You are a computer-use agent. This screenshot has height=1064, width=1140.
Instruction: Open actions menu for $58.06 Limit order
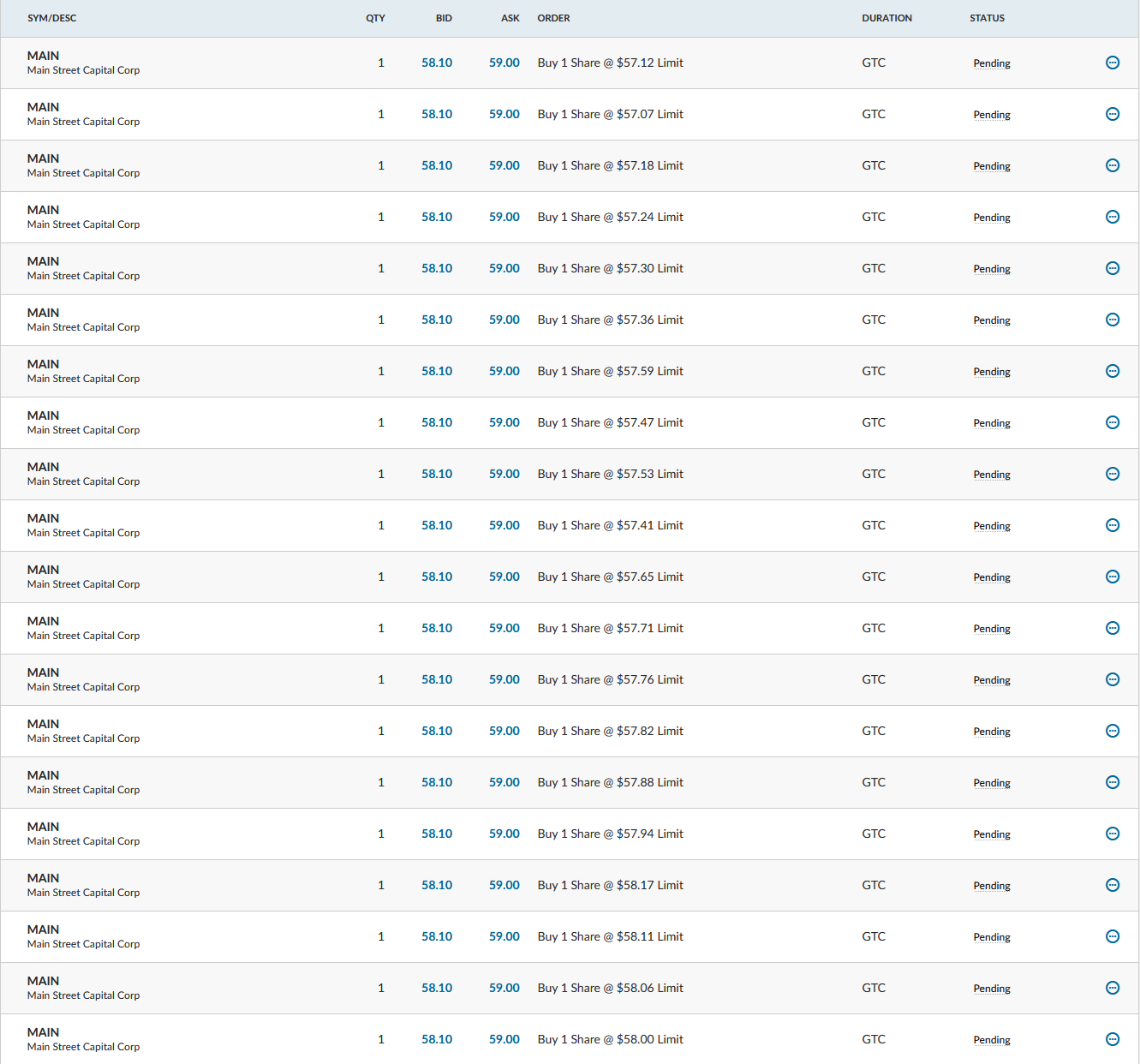pos(1113,988)
